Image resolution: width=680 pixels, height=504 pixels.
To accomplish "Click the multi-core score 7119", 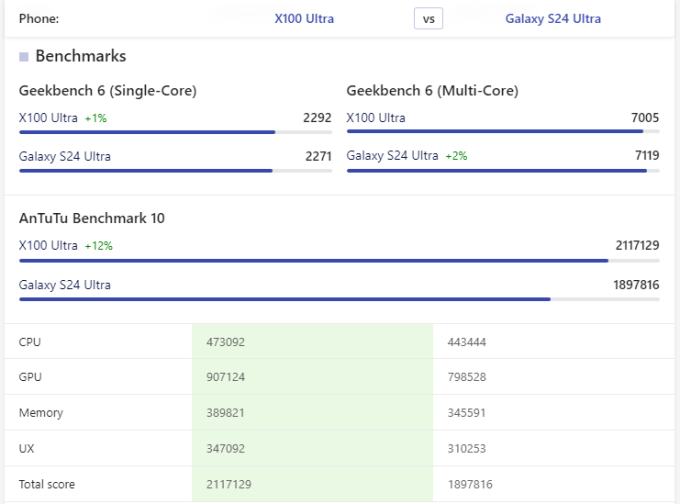I will click(x=647, y=155).
